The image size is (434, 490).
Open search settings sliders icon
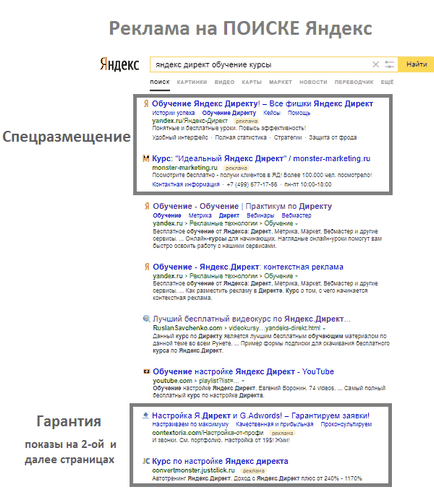point(389,64)
